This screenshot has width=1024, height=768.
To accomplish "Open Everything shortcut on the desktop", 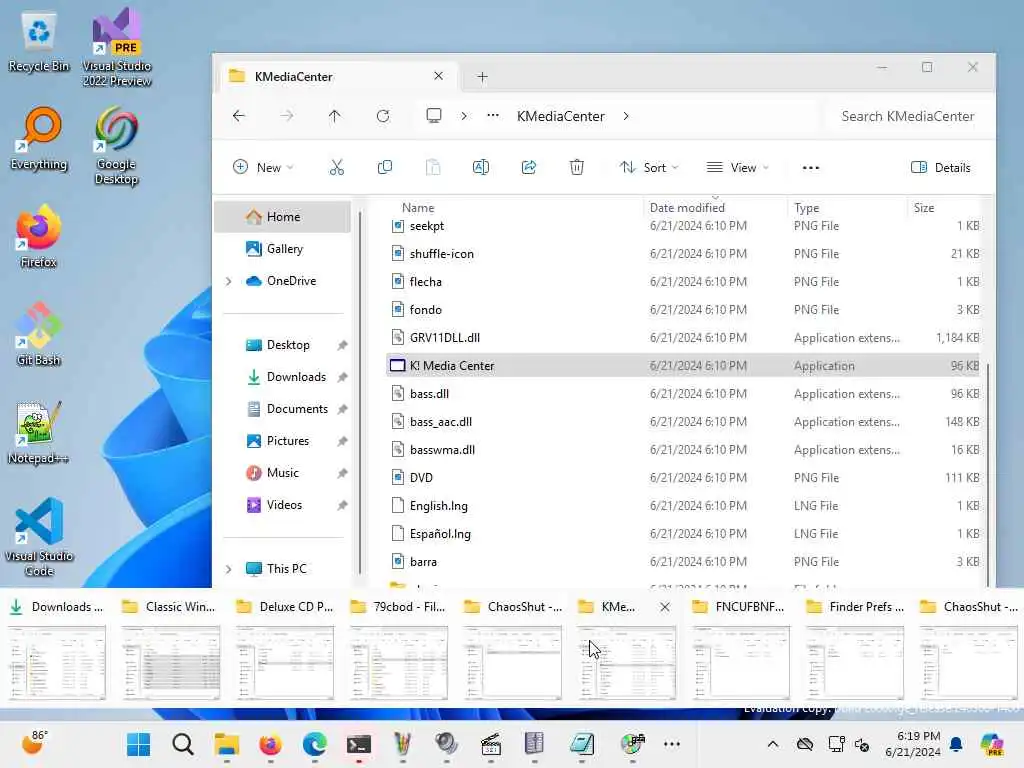I will click(x=39, y=138).
